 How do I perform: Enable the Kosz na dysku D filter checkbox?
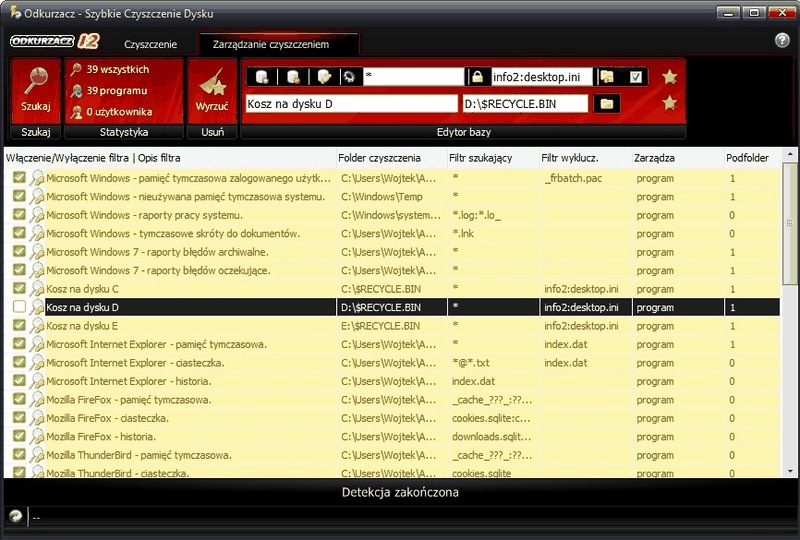19,307
